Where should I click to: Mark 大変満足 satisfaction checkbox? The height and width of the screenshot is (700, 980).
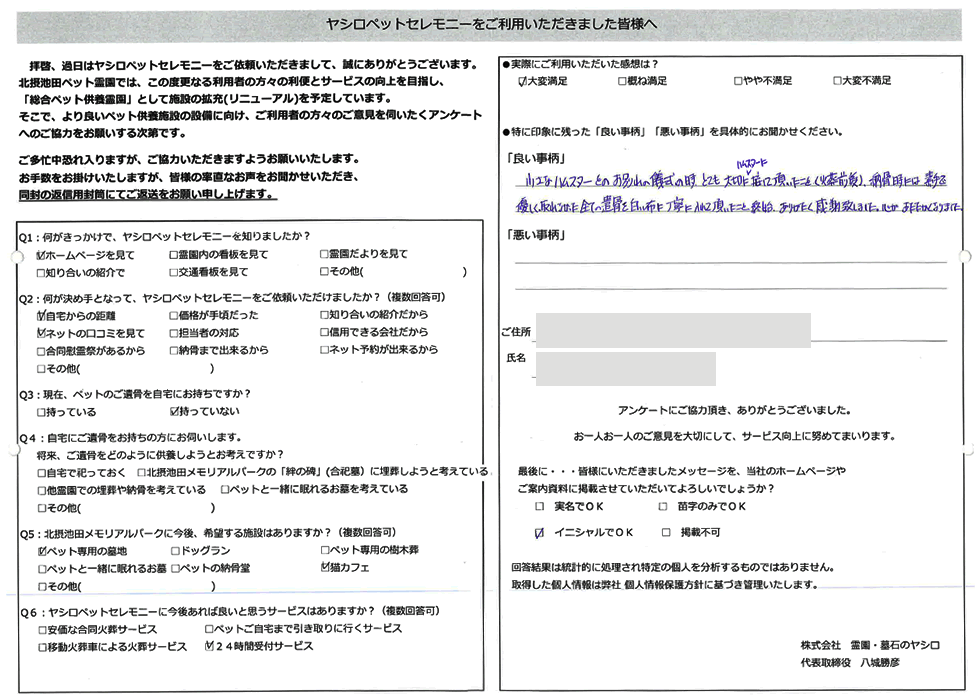pyautogui.click(x=521, y=81)
